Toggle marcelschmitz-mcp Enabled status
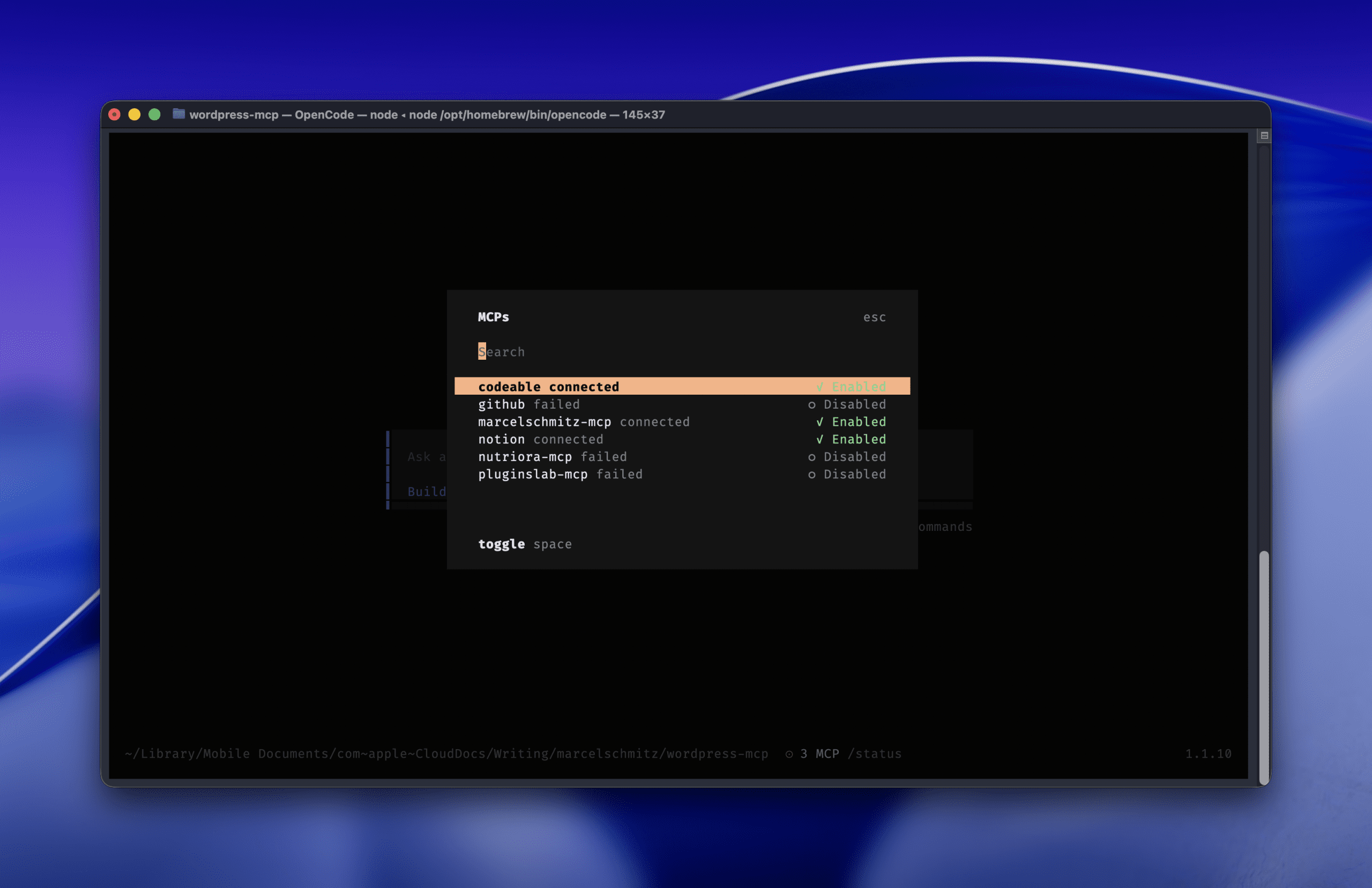 858,422
